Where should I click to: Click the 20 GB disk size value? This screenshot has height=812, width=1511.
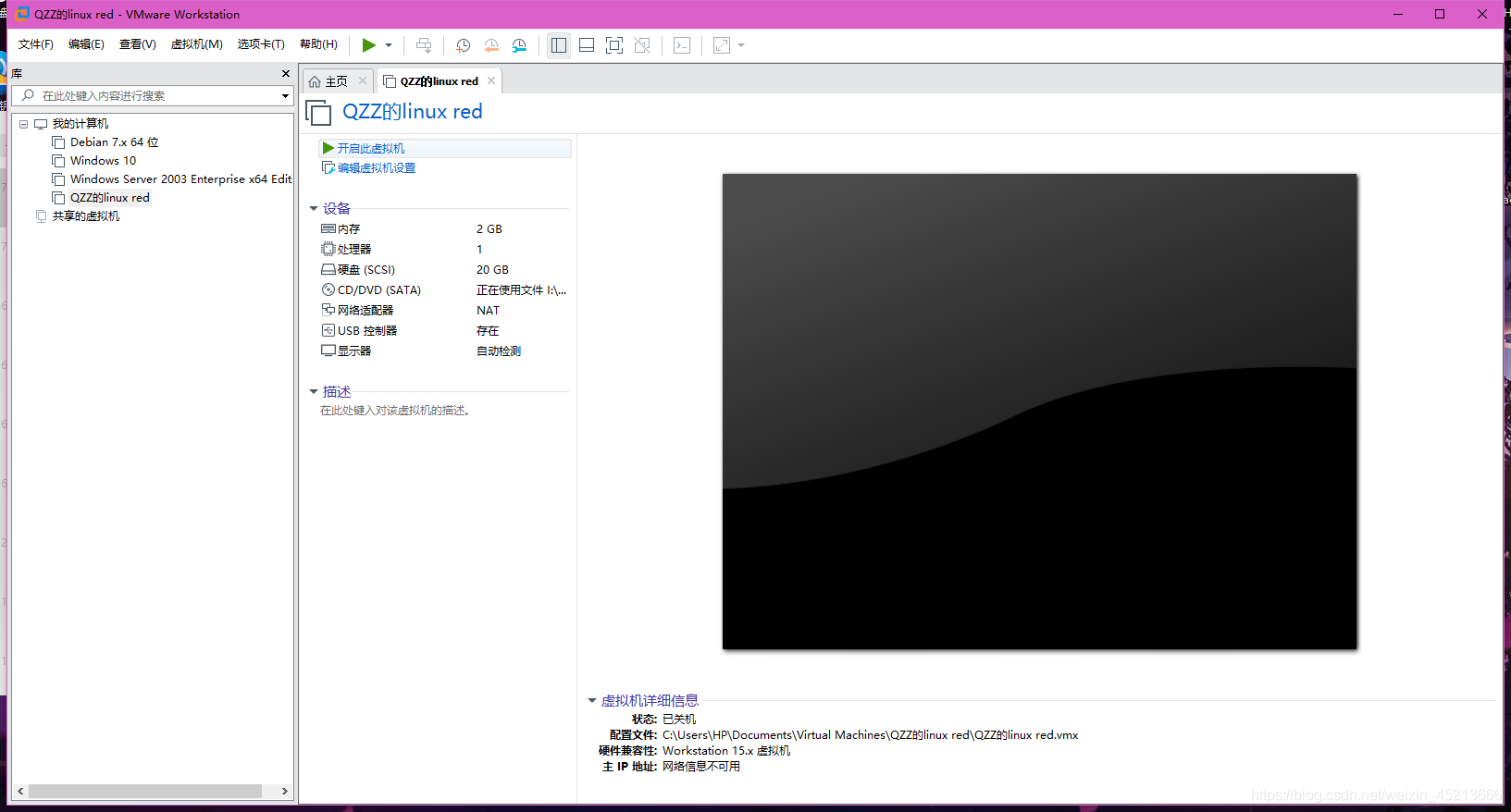pos(492,269)
